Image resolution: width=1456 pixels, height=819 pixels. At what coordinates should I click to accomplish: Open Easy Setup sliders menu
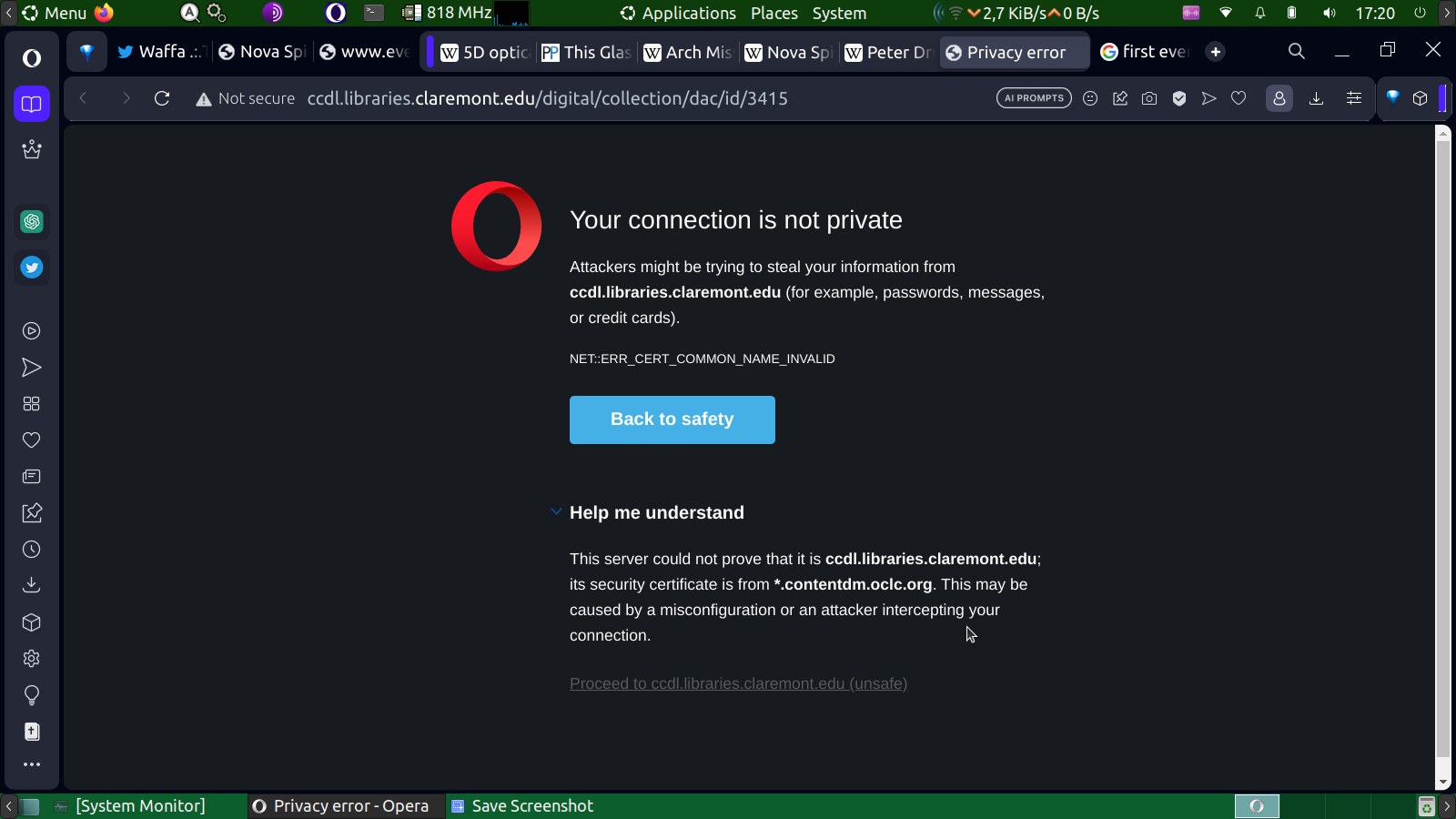(x=1354, y=98)
